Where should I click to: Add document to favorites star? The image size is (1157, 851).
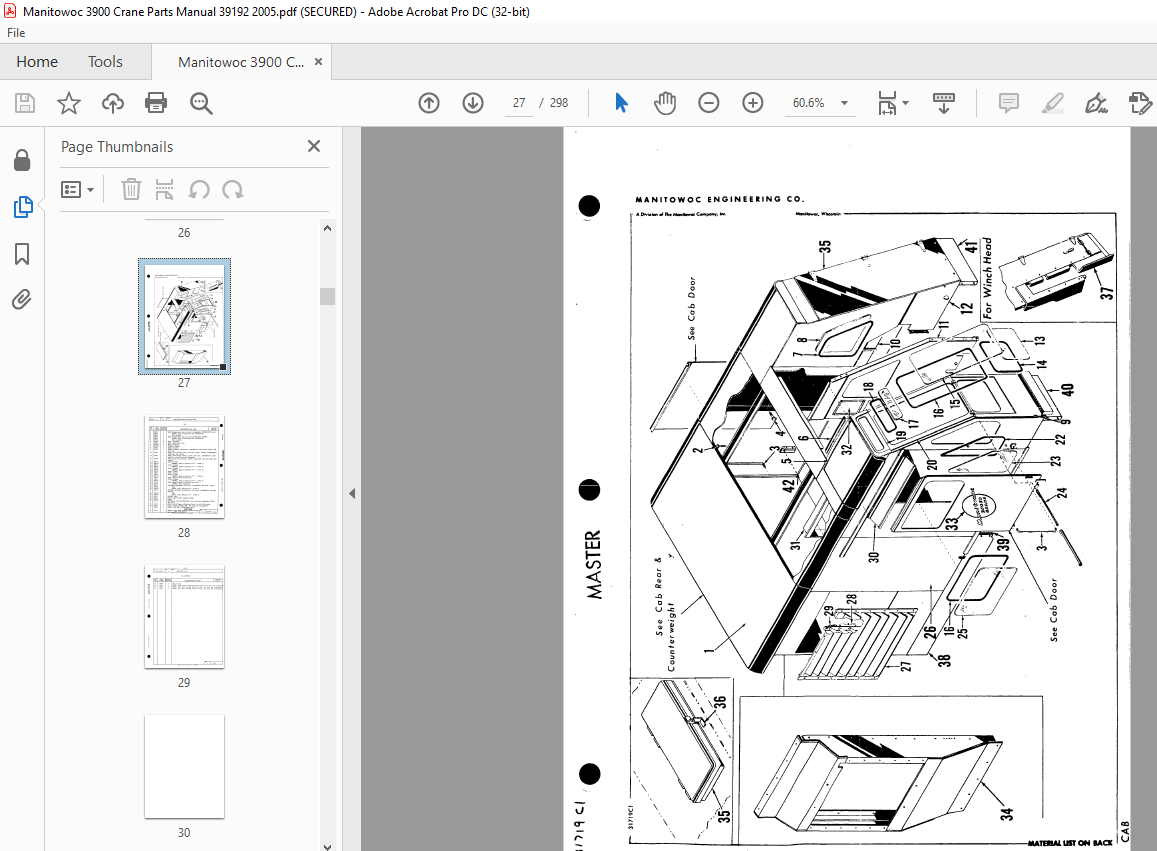tap(69, 103)
